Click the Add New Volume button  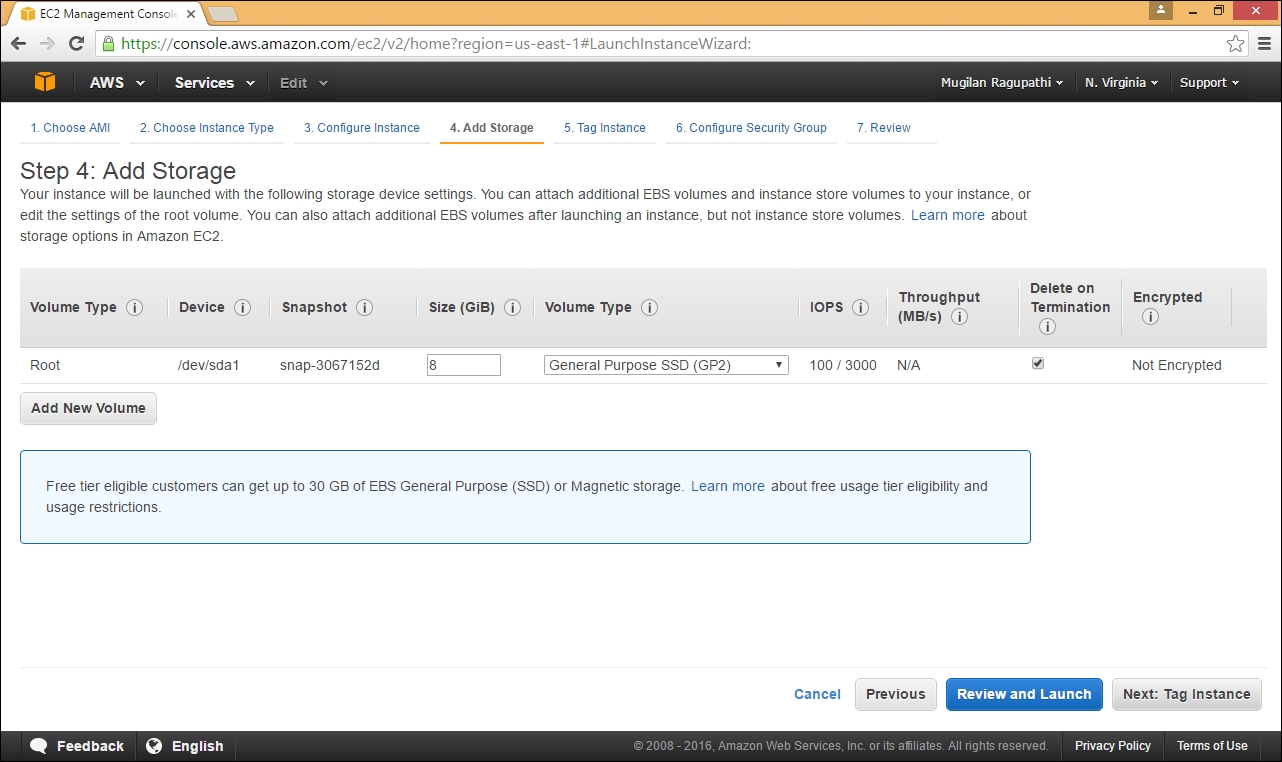pyautogui.click(x=88, y=408)
